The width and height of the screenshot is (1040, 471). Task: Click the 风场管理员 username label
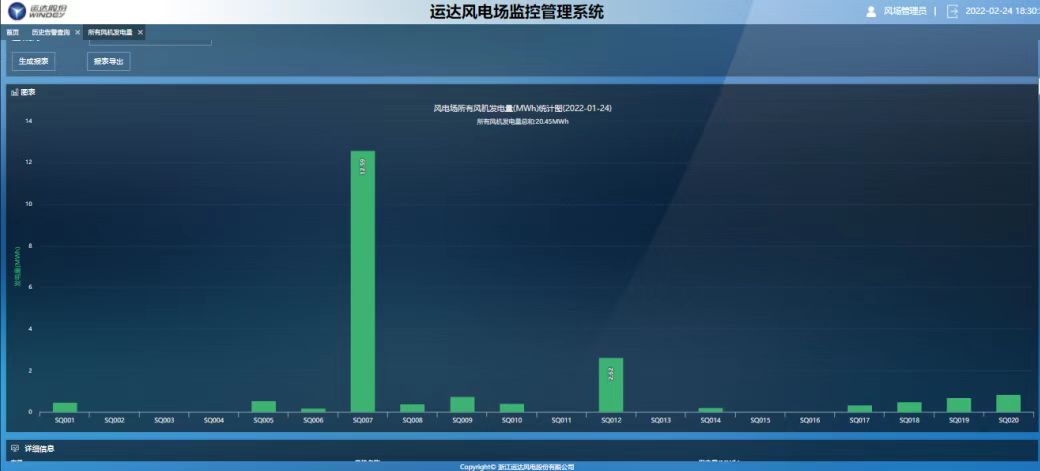point(905,12)
